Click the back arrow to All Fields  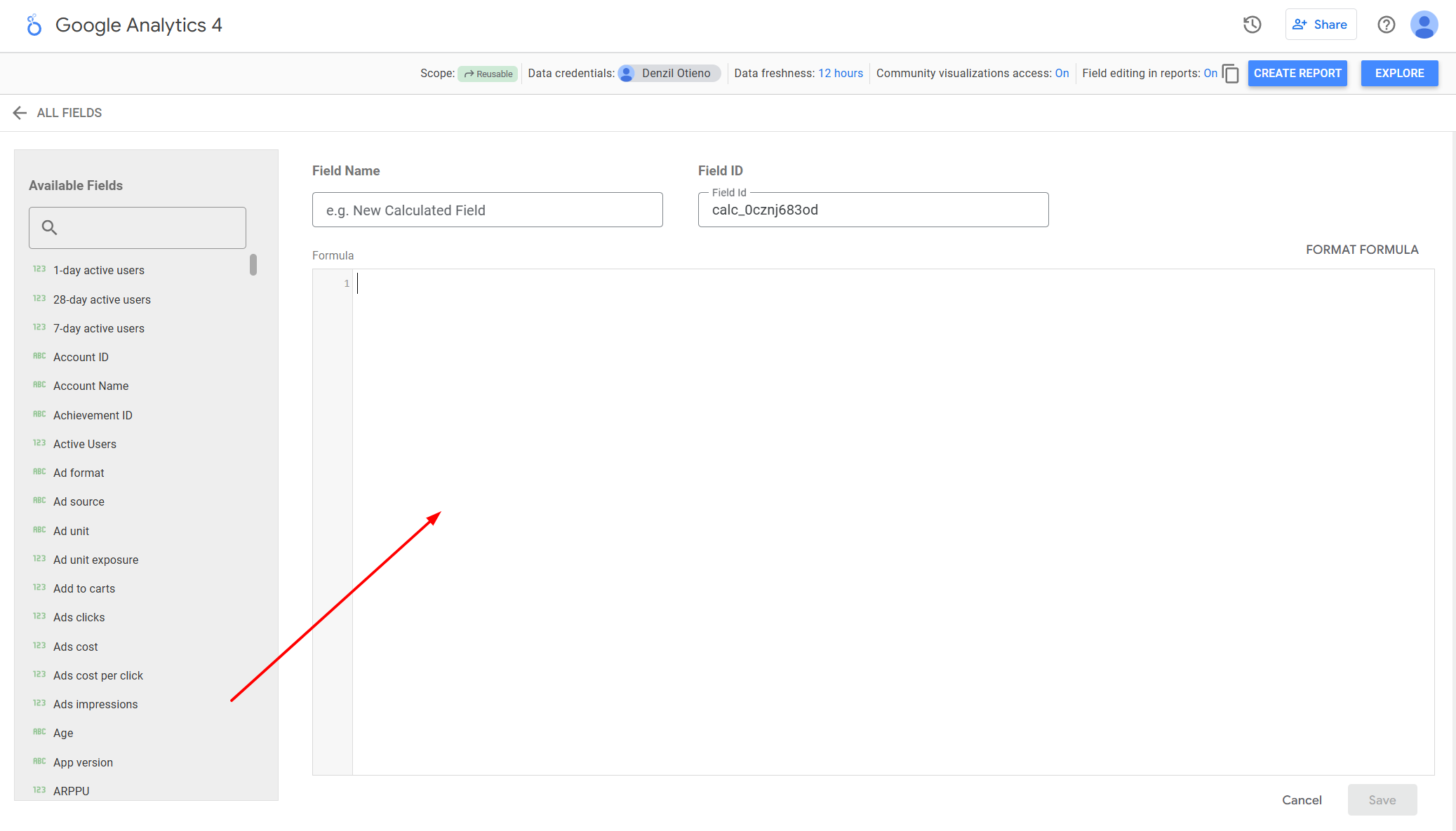[20, 113]
